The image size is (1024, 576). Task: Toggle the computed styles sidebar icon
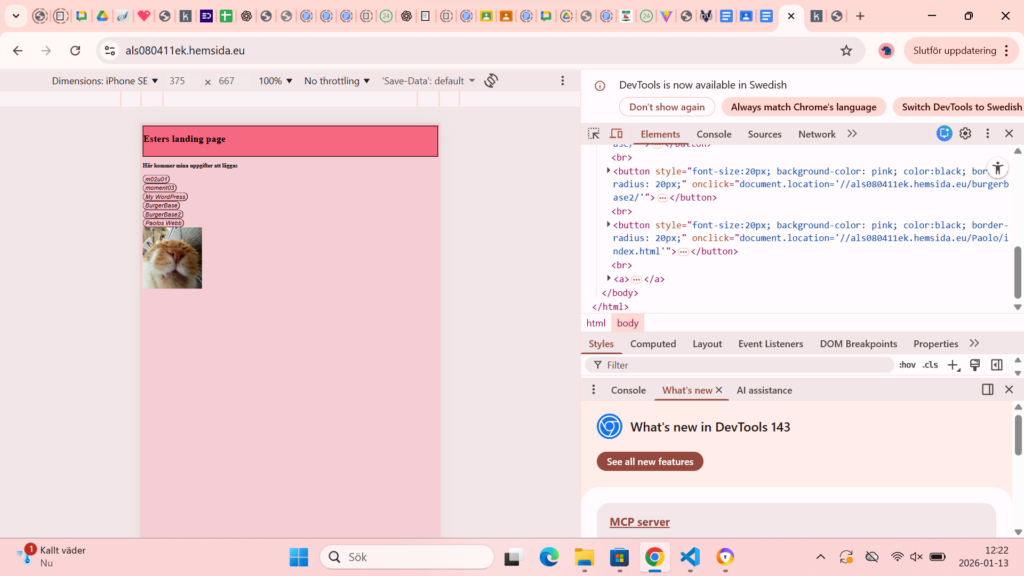pyautogui.click(x=996, y=365)
